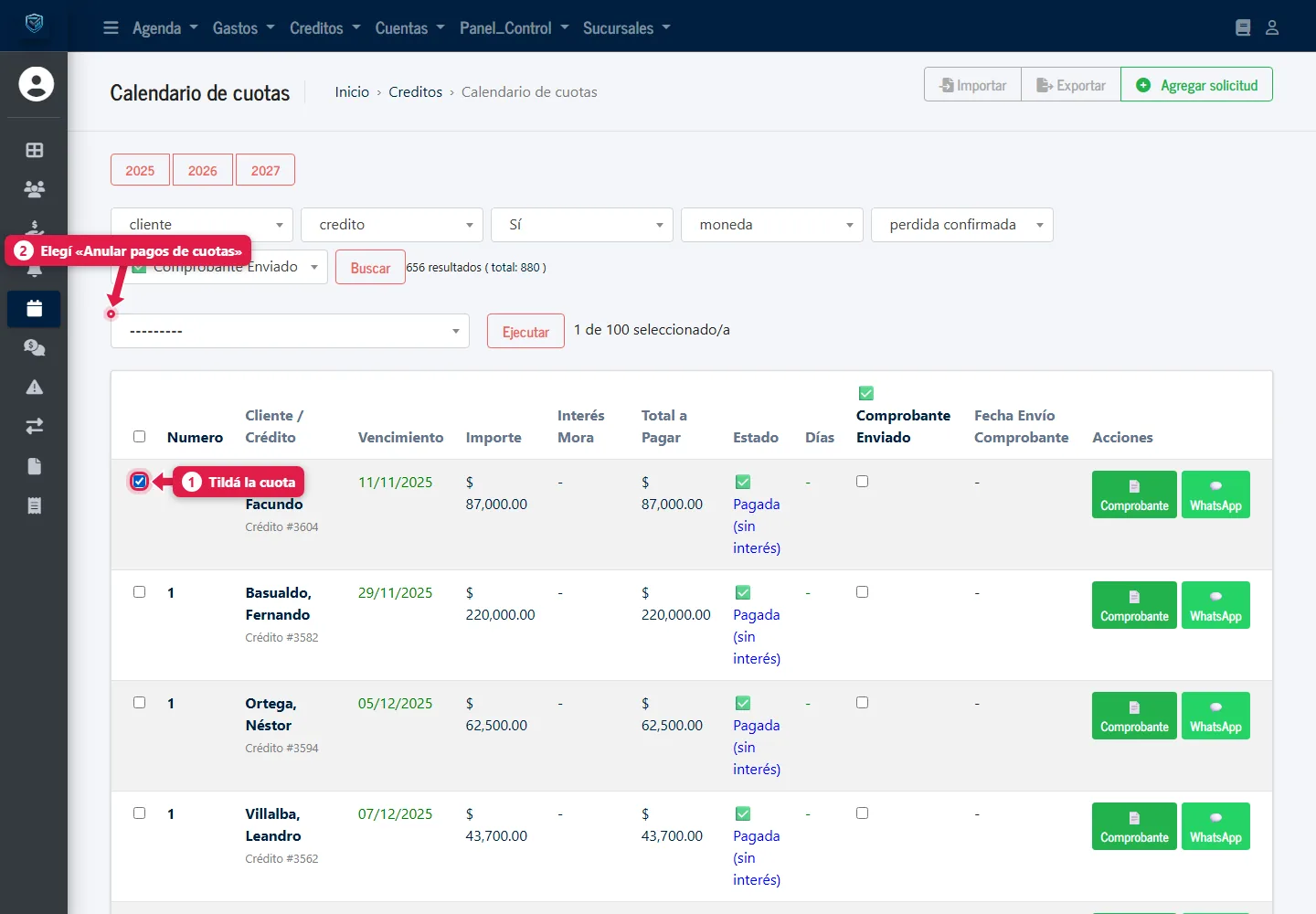The width and height of the screenshot is (1316, 914).
Task: Open the document file sidebar icon
Action: click(35, 466)
